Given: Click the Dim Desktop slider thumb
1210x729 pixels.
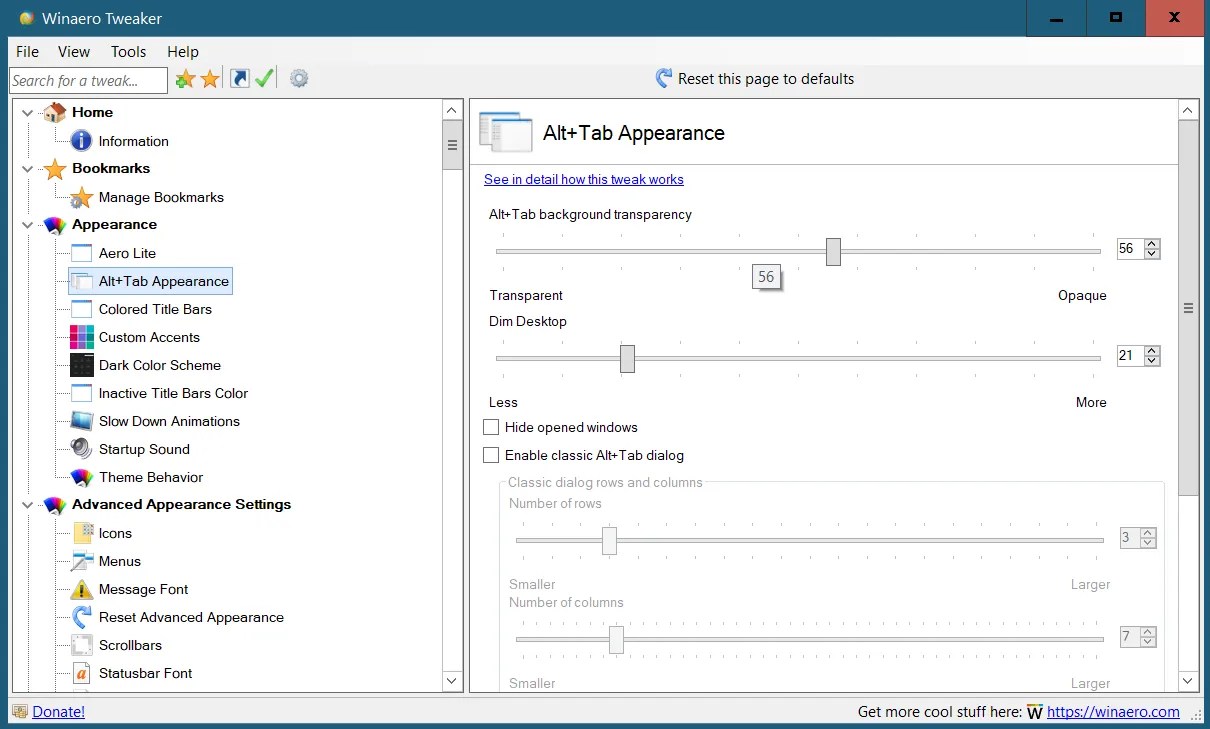Looking at the screenshot, I should (x=627, y=358).
